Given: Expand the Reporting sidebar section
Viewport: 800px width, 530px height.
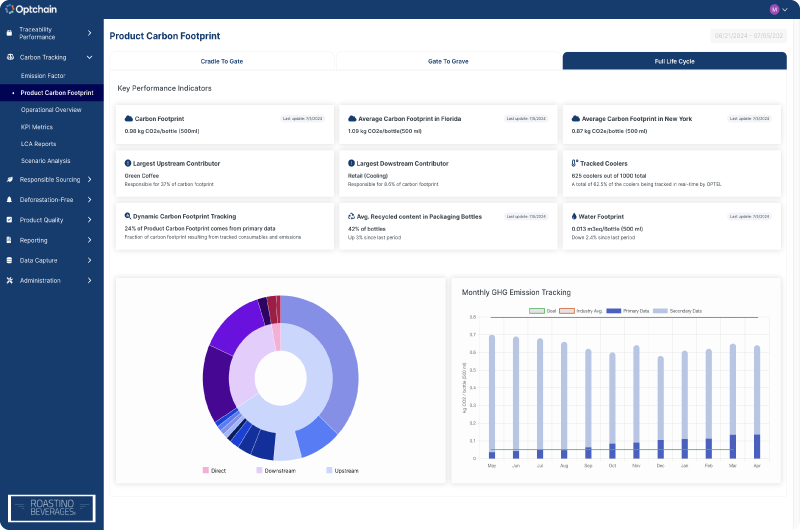Looking at the screenshot, I should pyautogui.click(x=89, y=240).
